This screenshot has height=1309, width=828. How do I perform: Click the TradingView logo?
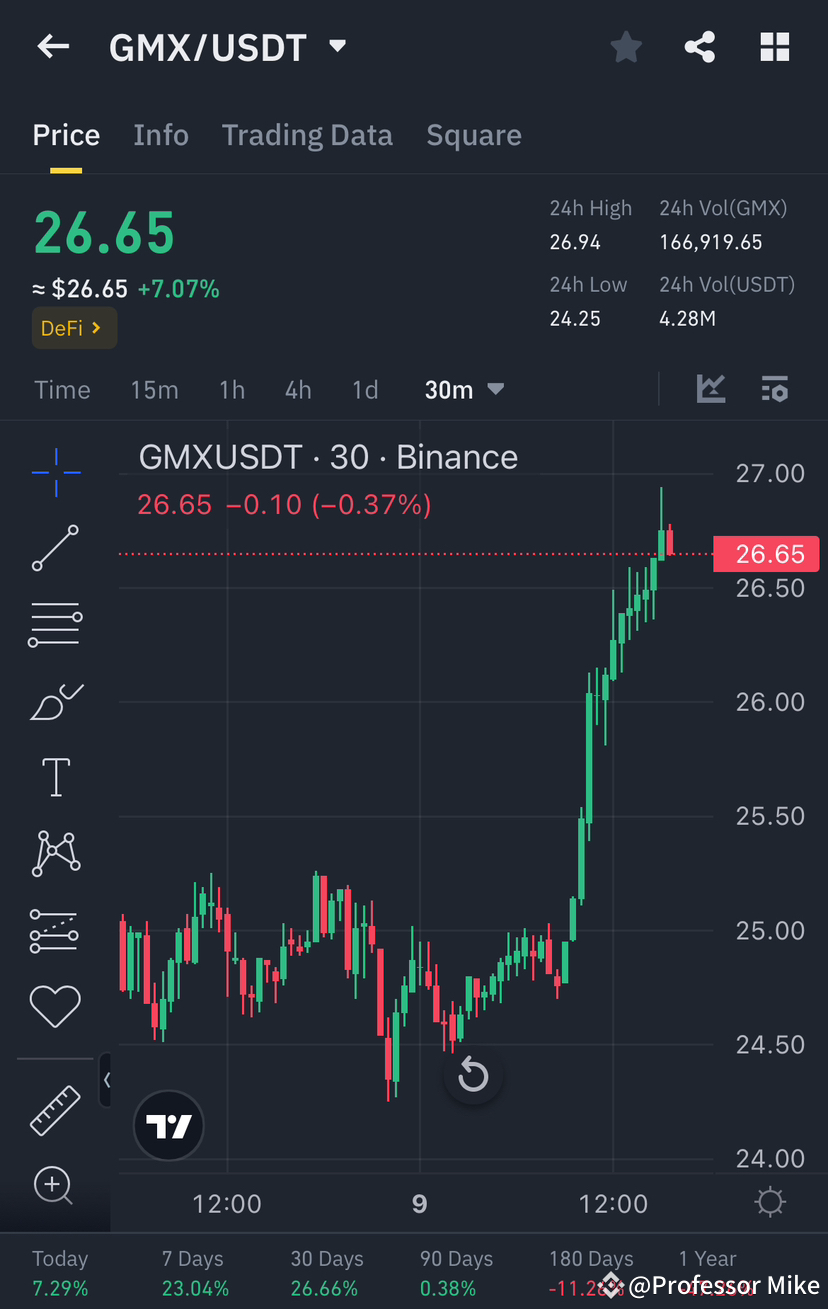[168, 1125]
